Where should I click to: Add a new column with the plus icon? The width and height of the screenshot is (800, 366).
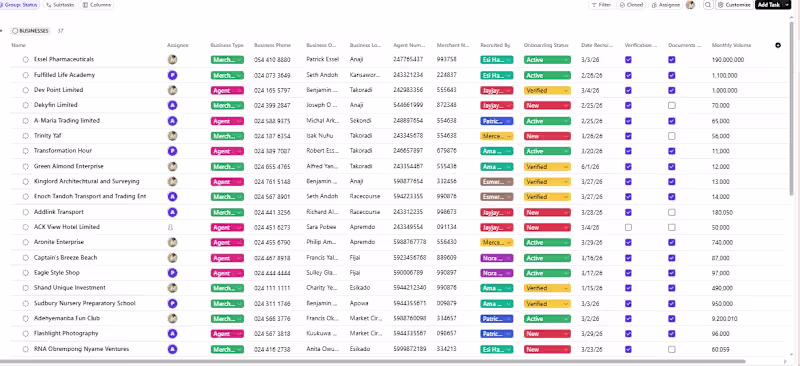pyautogui.click(x=778, y=45)
